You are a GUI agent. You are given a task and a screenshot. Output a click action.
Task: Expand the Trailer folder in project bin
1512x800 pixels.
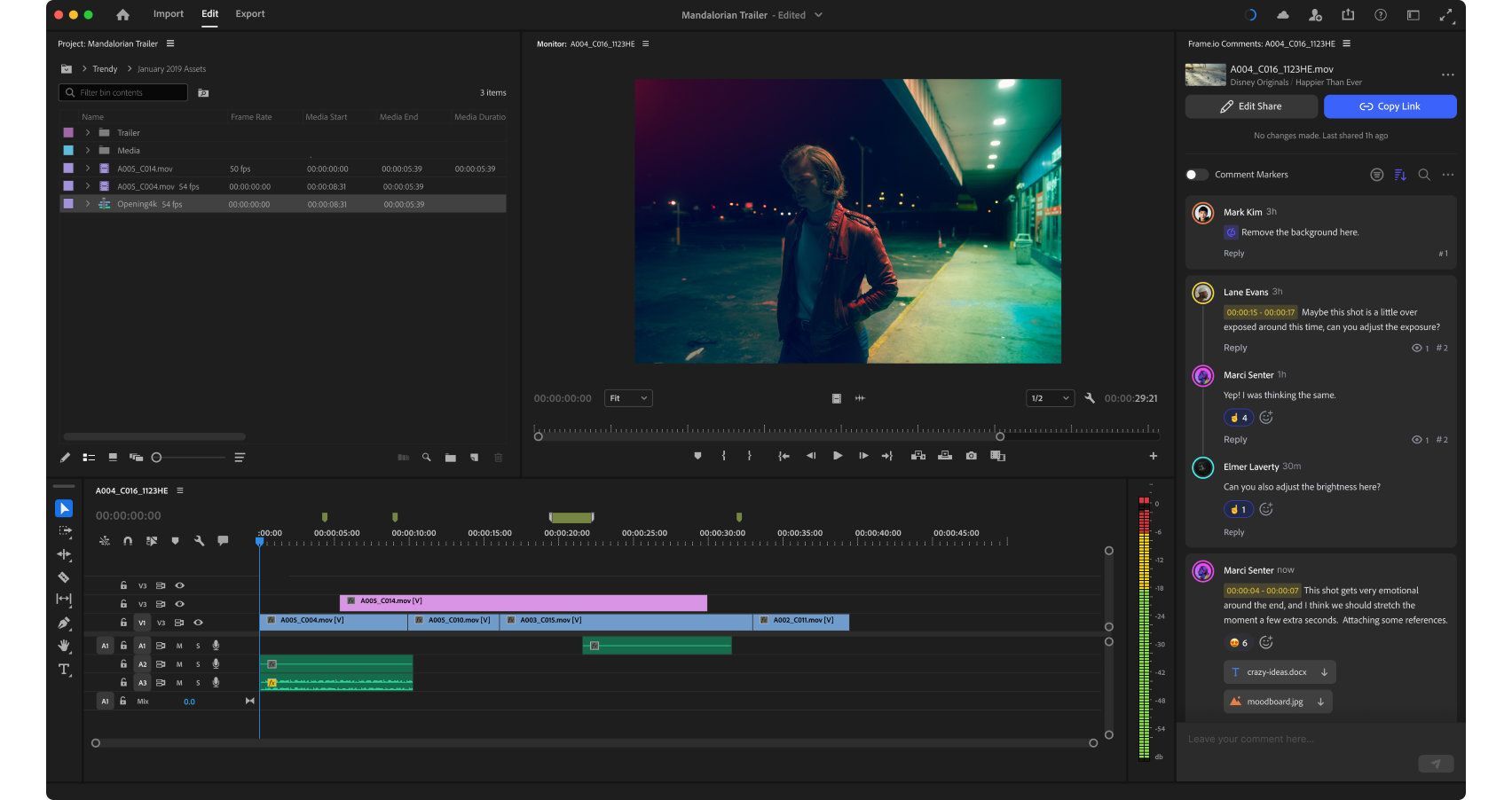[88, 133]
